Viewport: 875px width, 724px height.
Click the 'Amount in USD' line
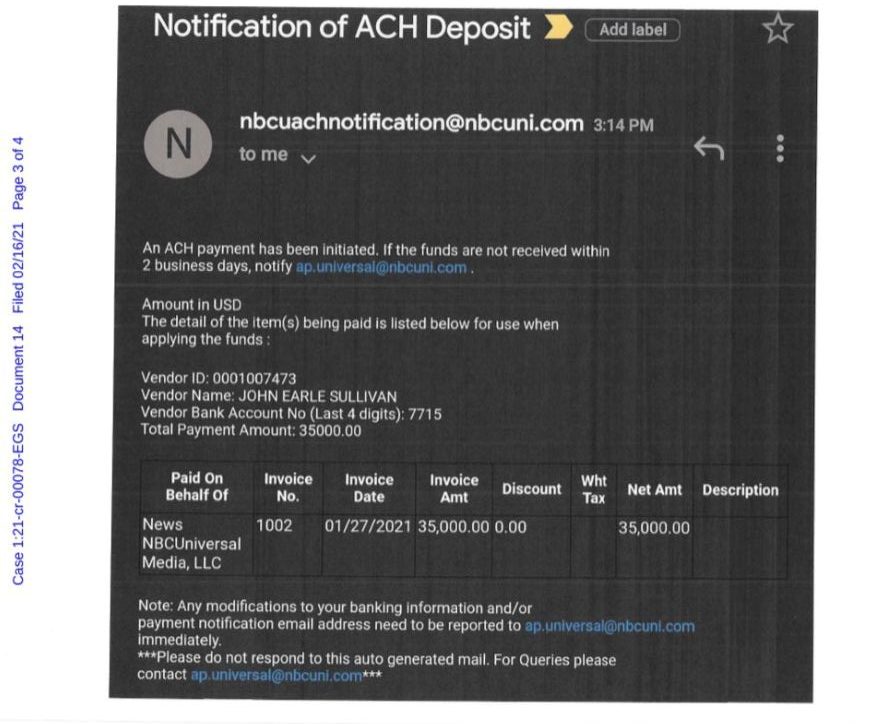click(191, 304)
